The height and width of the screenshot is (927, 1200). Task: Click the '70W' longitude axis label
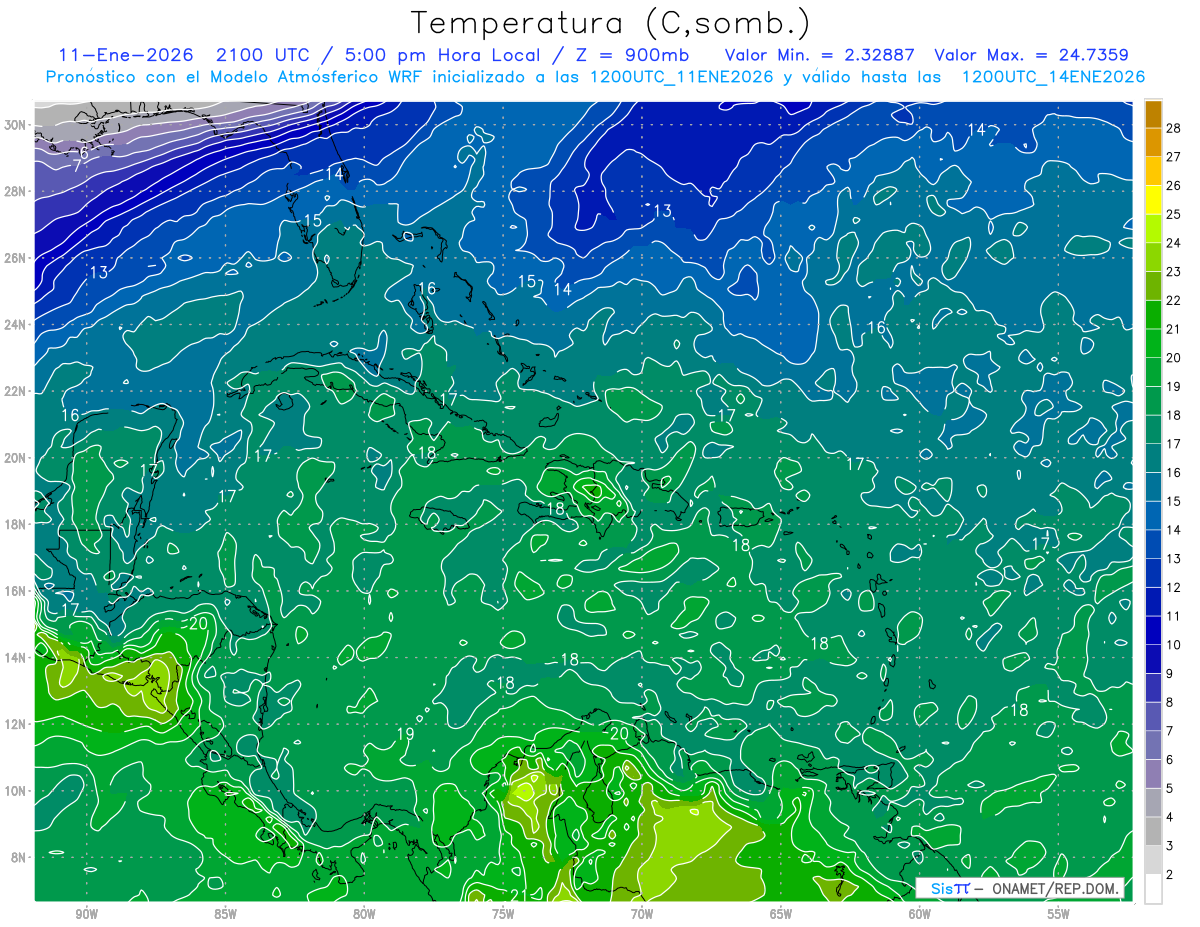(x=642, y=915)
